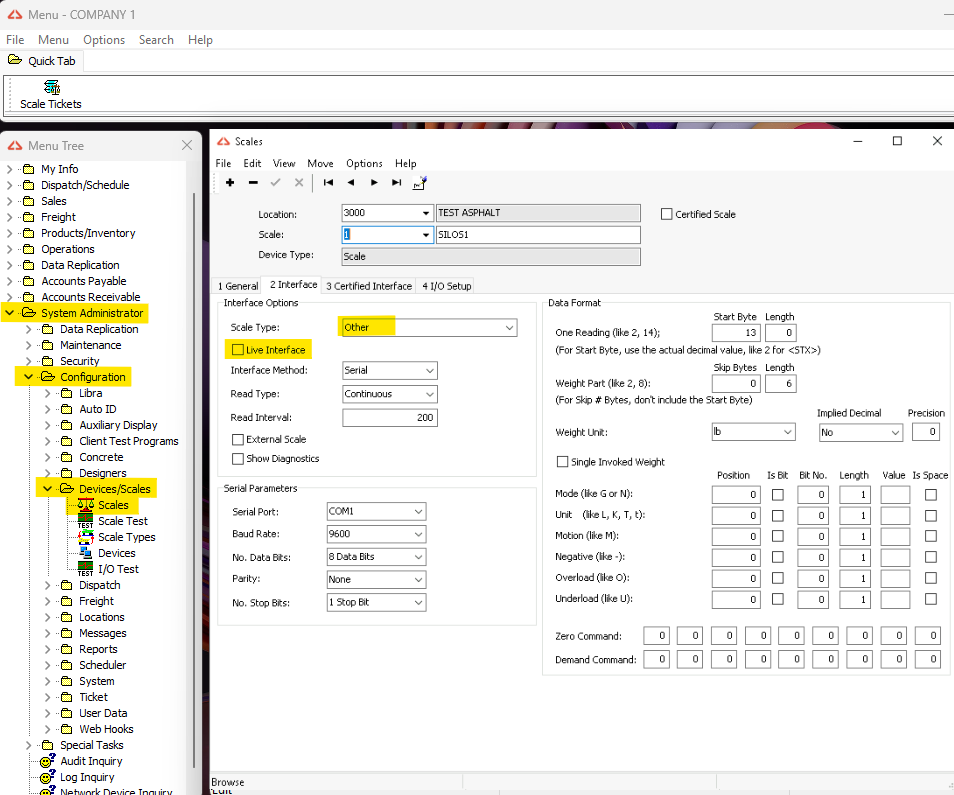The image size is (954, 795).
Task: Switch to the 3 Certified Interface tab
Action: [x=369, y=286]
